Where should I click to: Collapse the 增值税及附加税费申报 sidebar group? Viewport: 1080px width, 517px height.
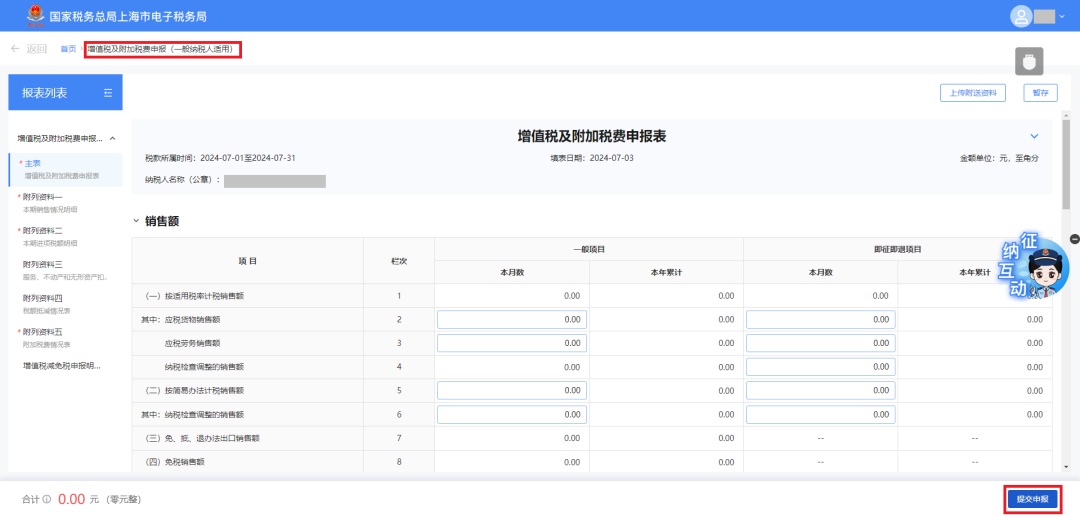pyautogui.click(x=113, y=138)
